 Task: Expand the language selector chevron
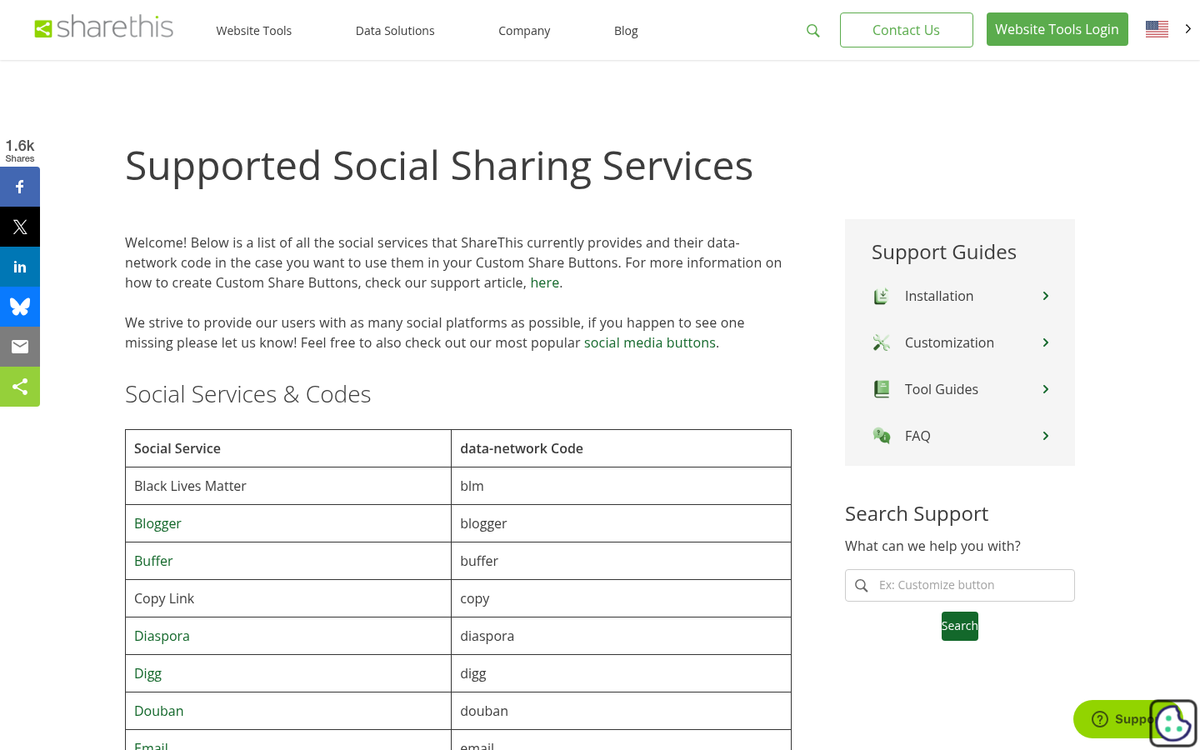[1189, 29]
